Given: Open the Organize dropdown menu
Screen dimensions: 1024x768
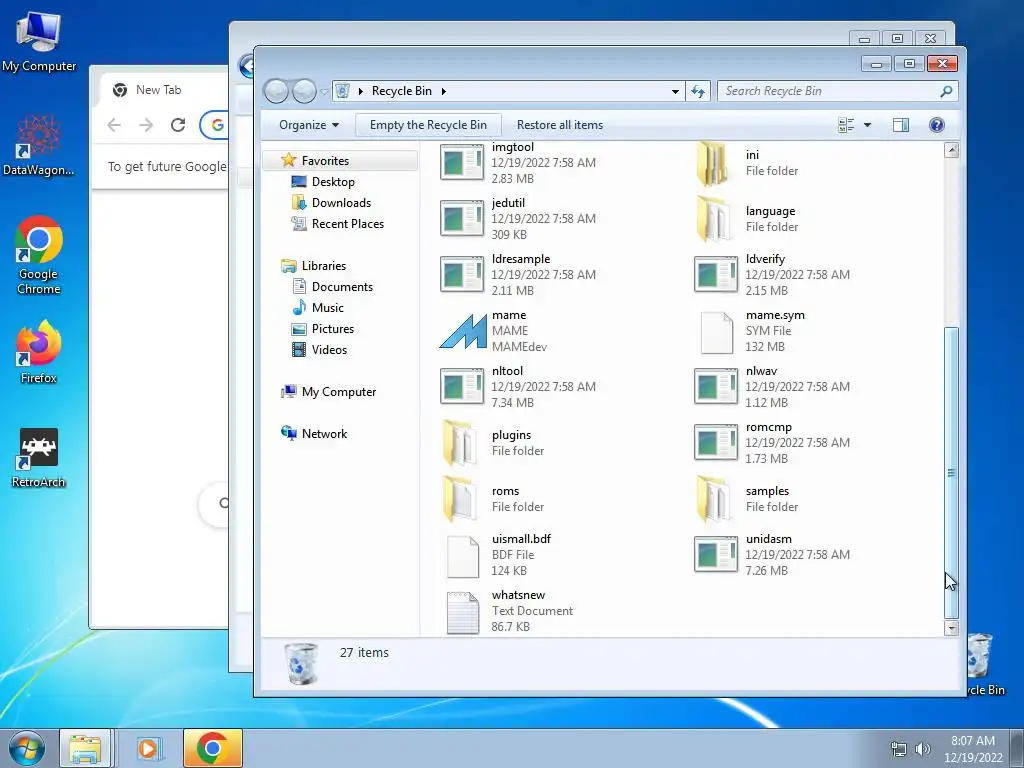Looking at the screenshot, I should tap(309, 125).
